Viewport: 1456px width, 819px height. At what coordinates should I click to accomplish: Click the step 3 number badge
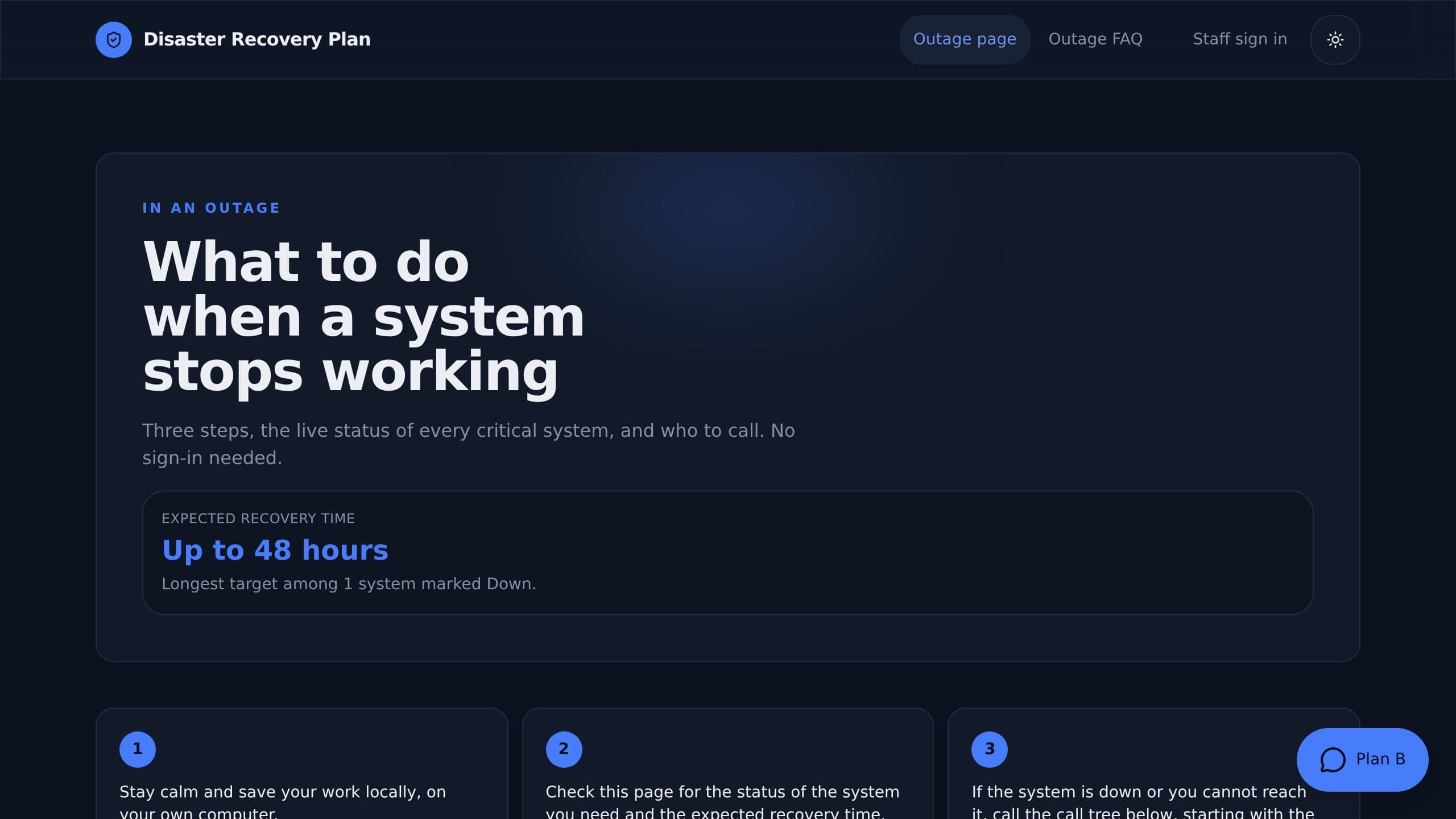(x=990, y=749)
